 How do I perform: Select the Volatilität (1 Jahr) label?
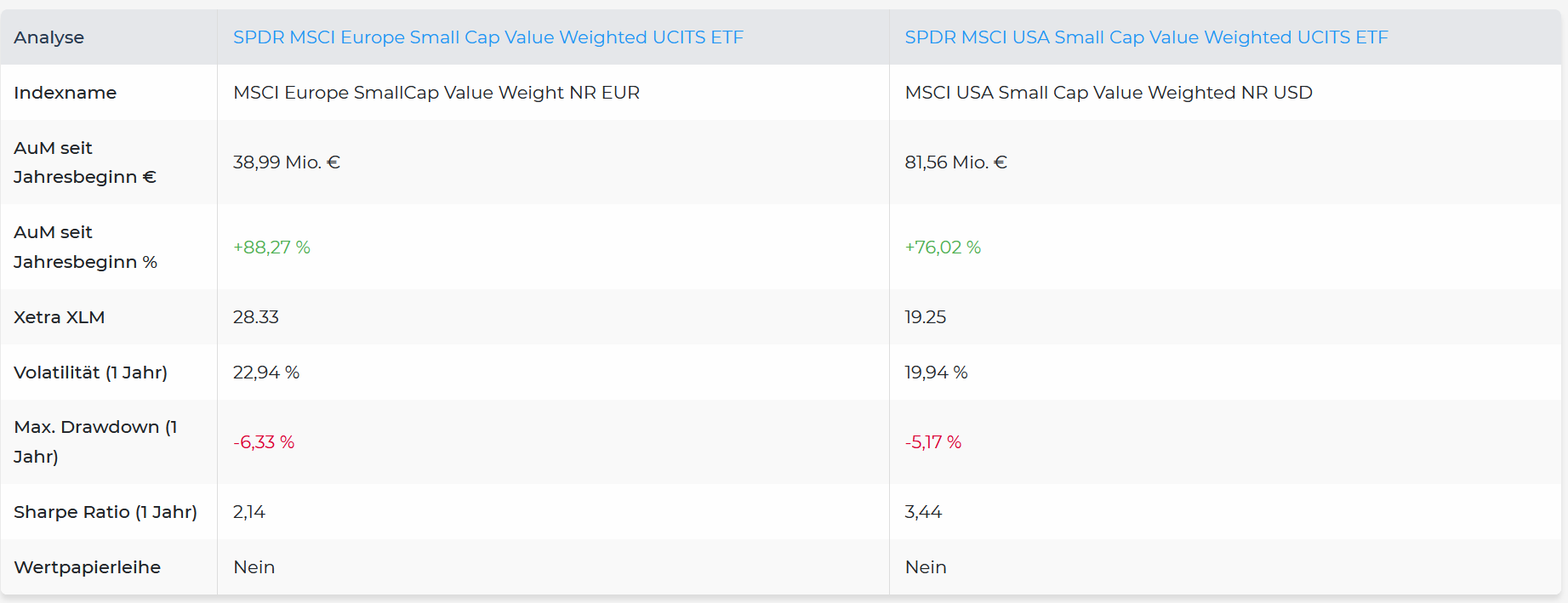point(90,373)
